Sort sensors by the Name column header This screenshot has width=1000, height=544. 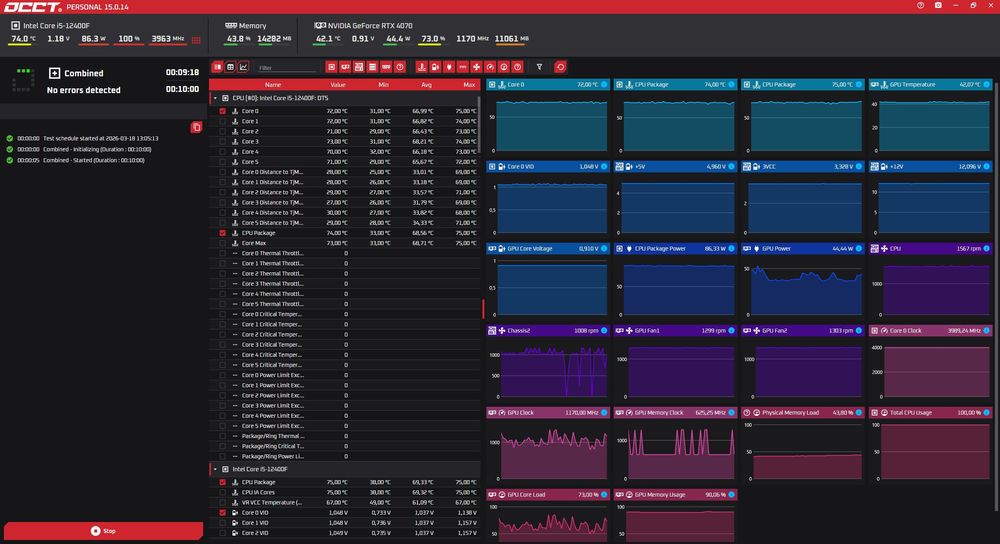point(273,85)
